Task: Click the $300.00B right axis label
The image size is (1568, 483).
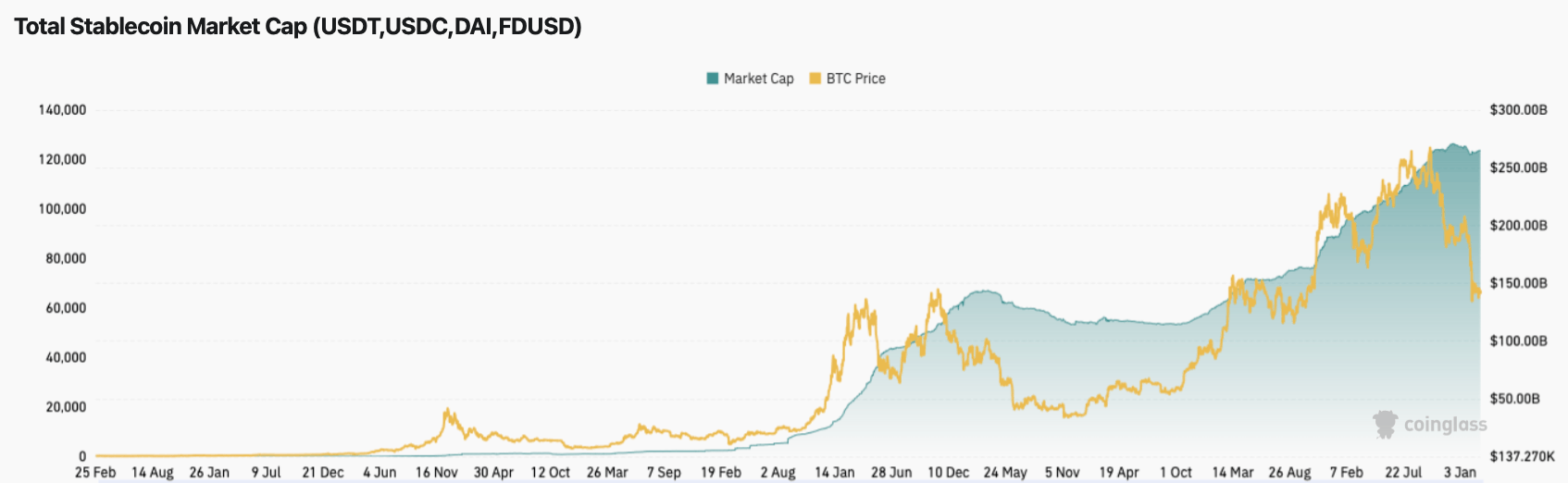Action: tap(1518, 110)
